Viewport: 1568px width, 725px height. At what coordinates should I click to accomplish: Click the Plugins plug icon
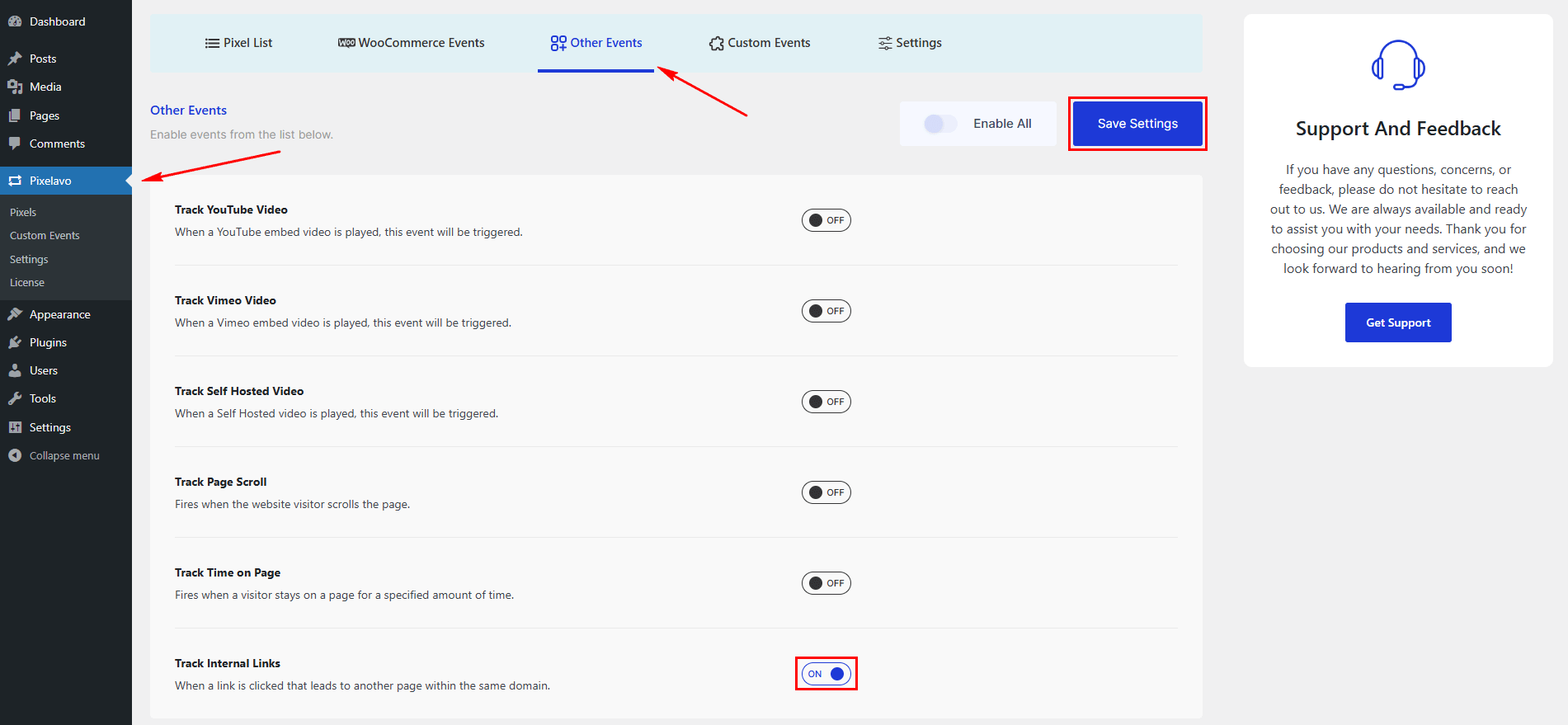click(15, 342)
